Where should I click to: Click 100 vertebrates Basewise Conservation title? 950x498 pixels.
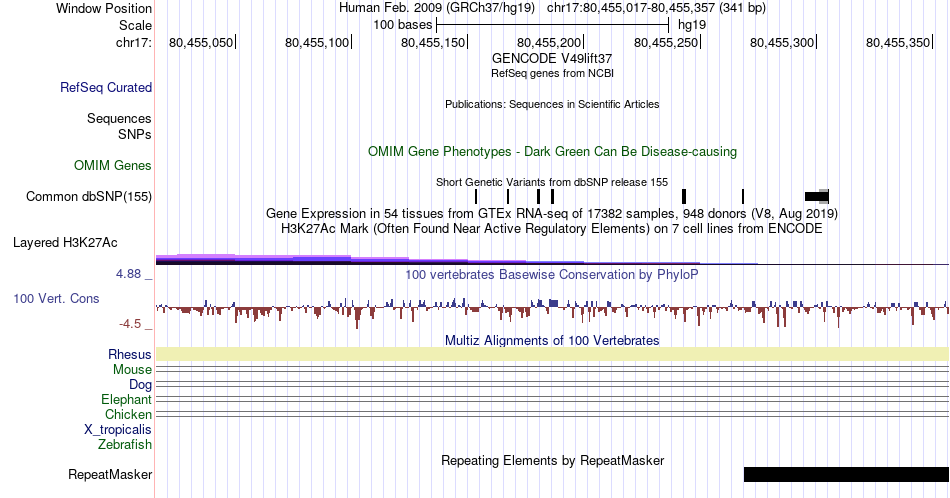tap(552, 274)
